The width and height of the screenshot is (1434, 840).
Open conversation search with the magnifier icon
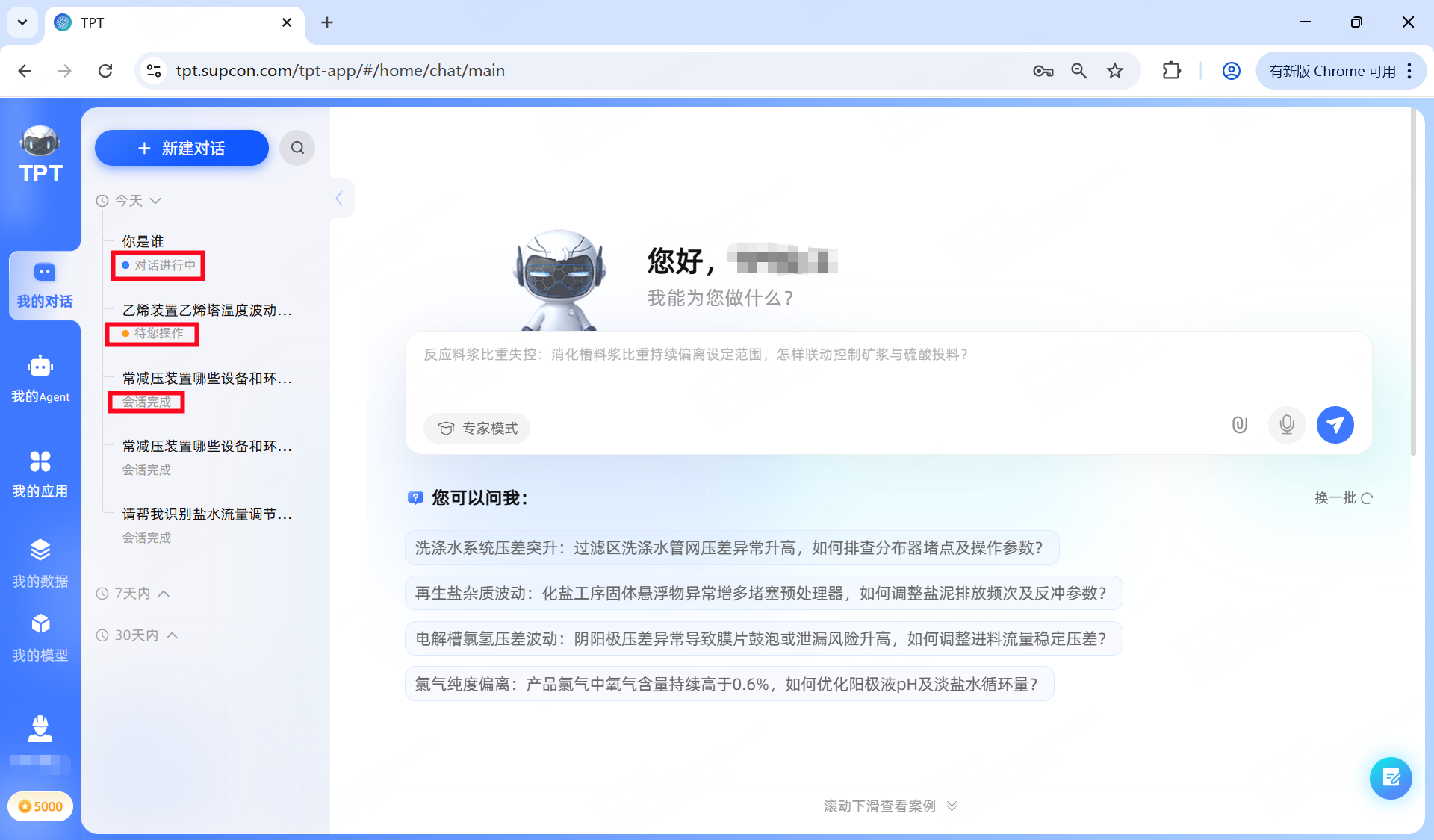point(297,148)
